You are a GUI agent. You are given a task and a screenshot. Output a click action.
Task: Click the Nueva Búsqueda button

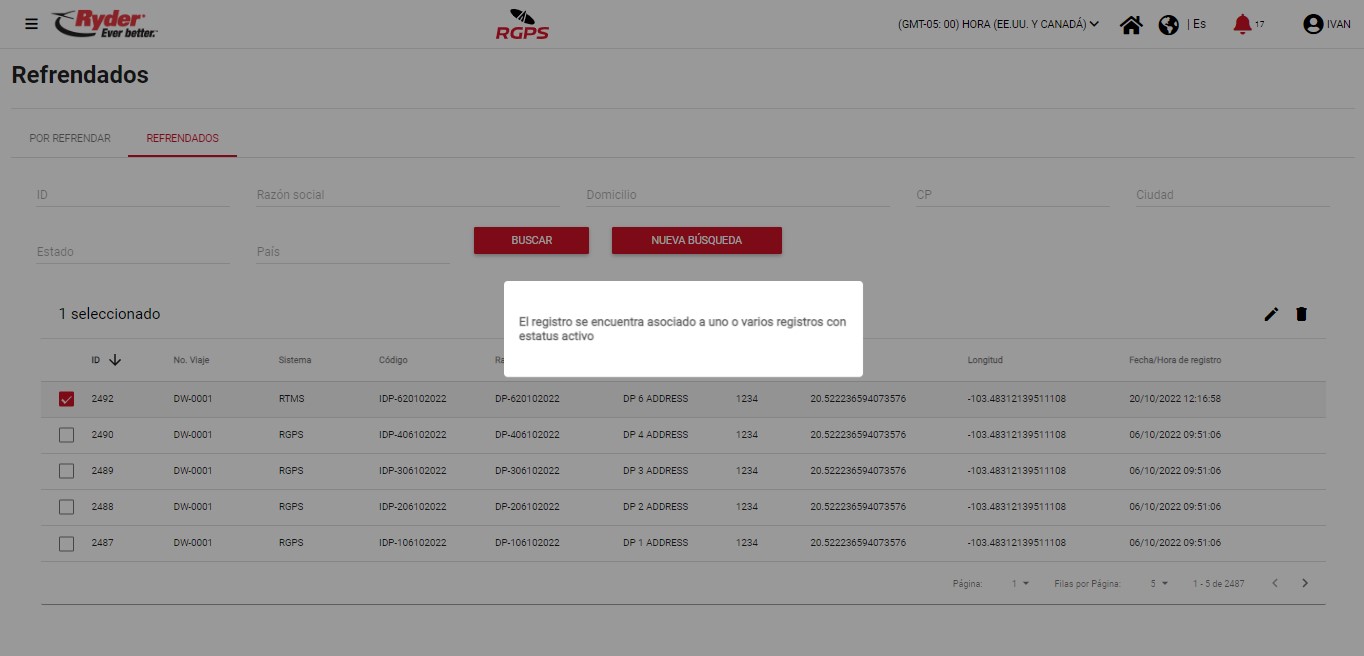click(696, 240)
